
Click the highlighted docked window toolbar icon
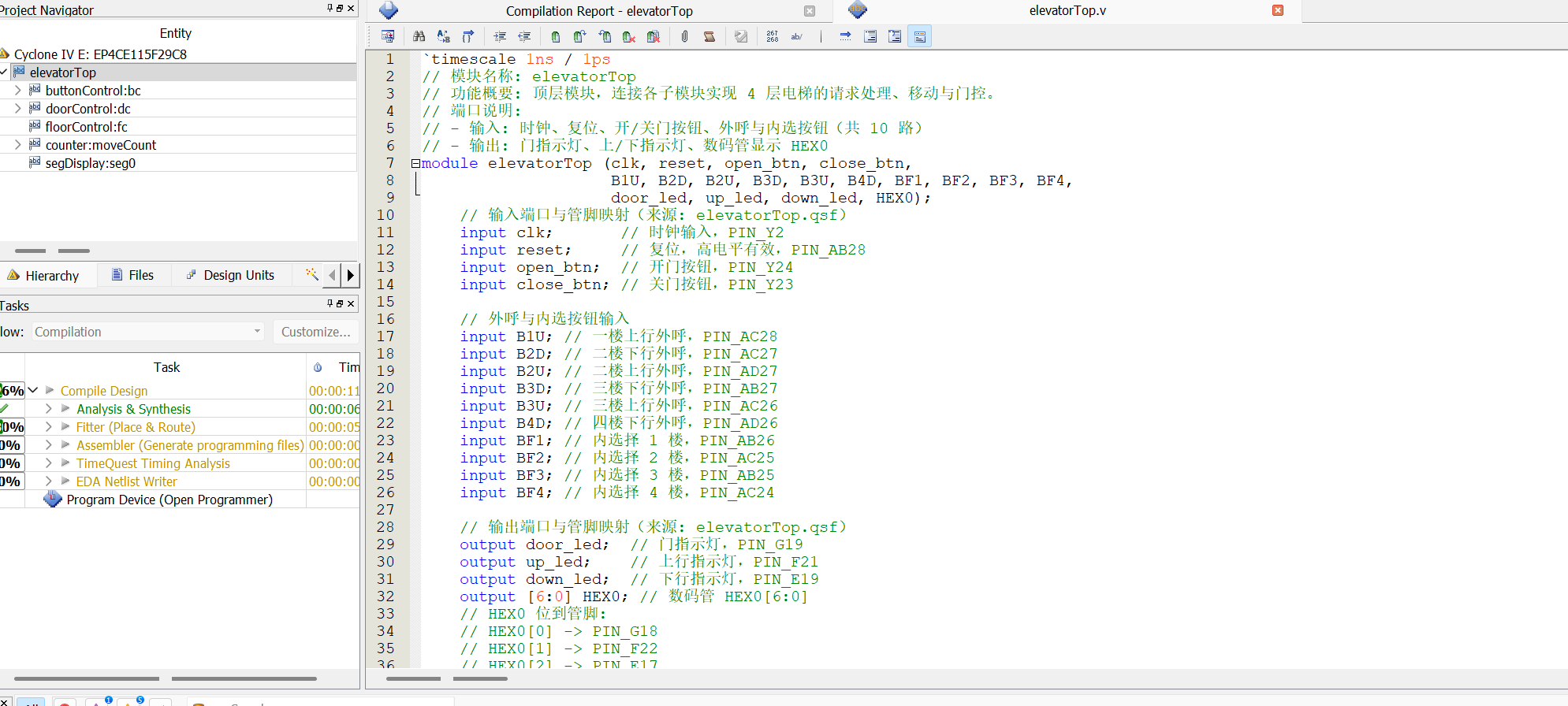point(920,36)
